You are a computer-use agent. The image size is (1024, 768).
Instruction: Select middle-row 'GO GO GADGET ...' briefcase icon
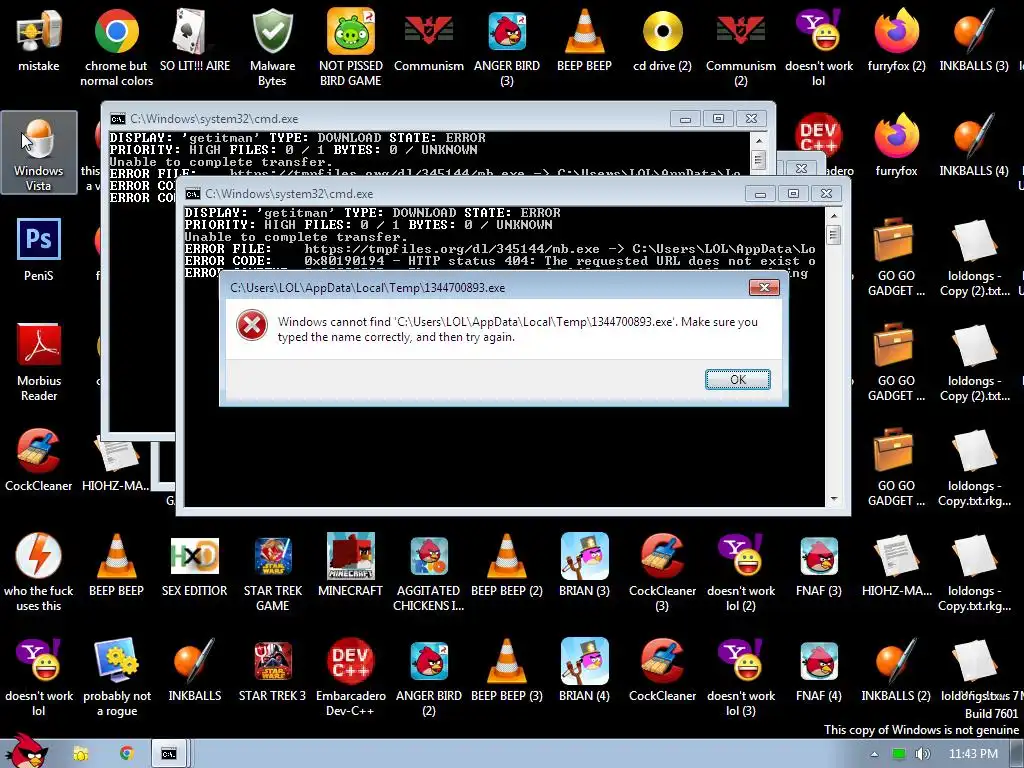click(x=896, y=362)
